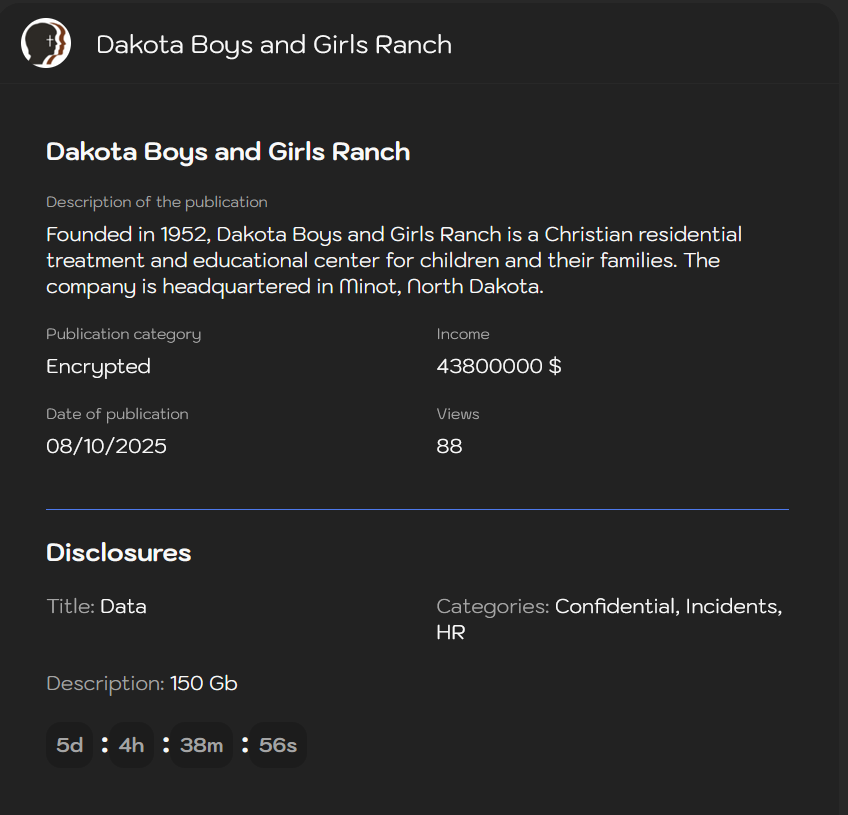The width and height of the screenshot is (848, 815).
Task: Select the 'Encrypted' category value
Action: coord(99,367)
